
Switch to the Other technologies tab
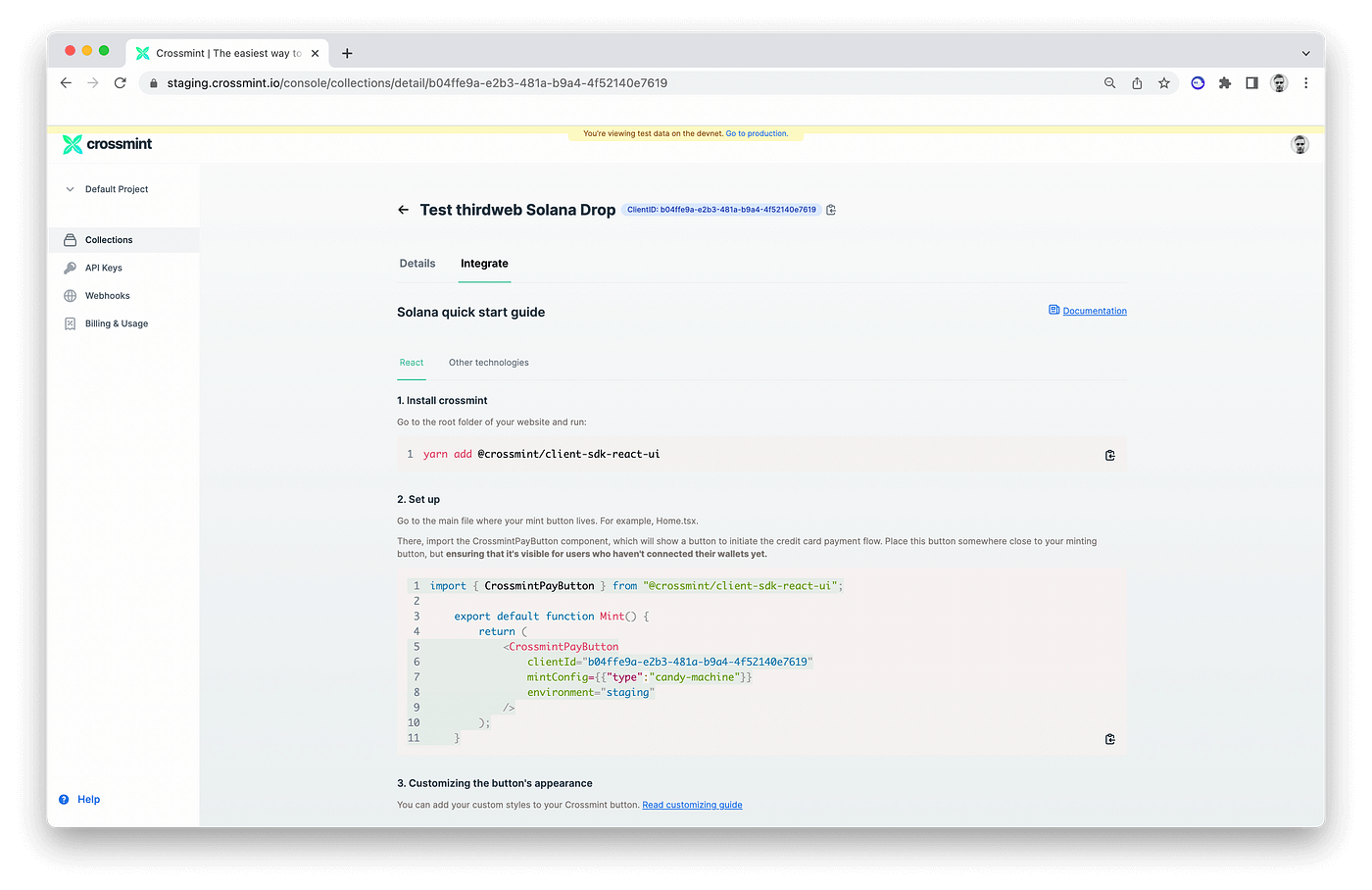coord(489,363)
